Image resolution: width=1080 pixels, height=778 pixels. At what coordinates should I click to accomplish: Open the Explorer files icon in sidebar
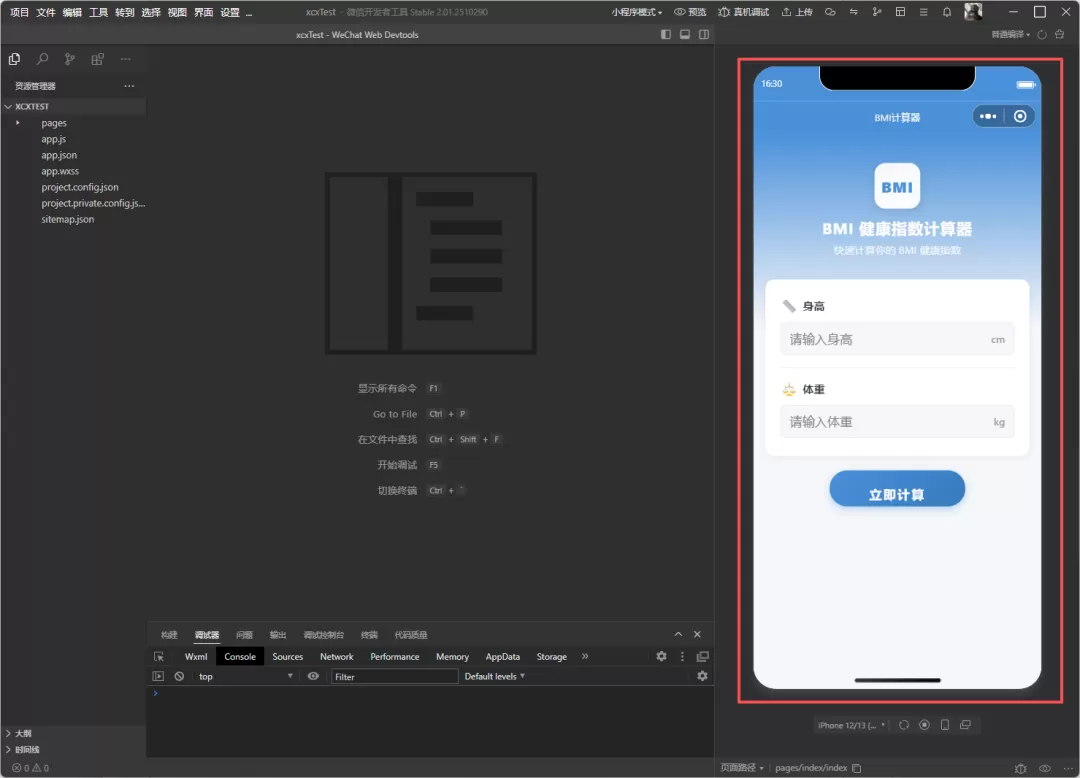[x=14, y=59]
